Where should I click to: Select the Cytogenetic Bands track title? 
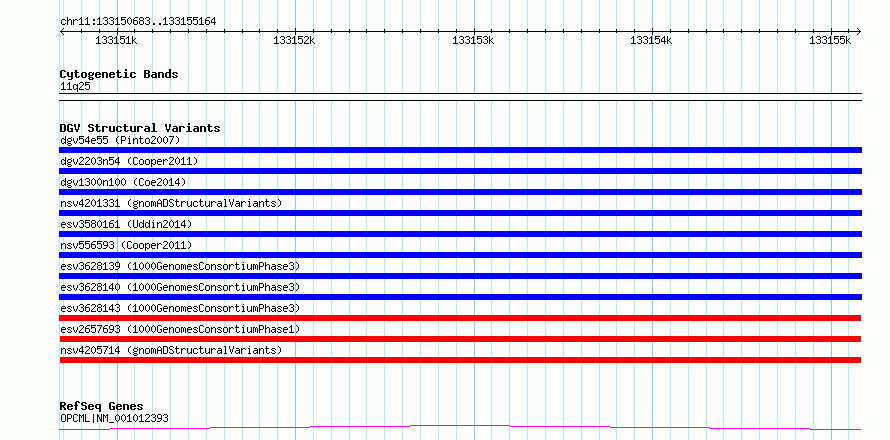point(119,74)
